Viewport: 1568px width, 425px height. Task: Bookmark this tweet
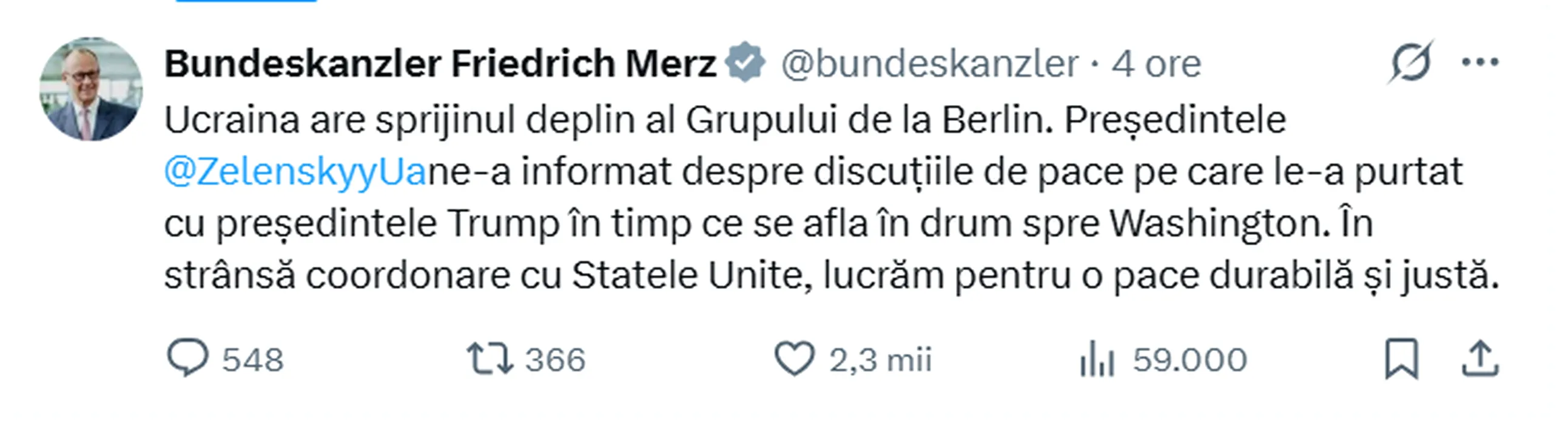click(x=1402, y=359)
